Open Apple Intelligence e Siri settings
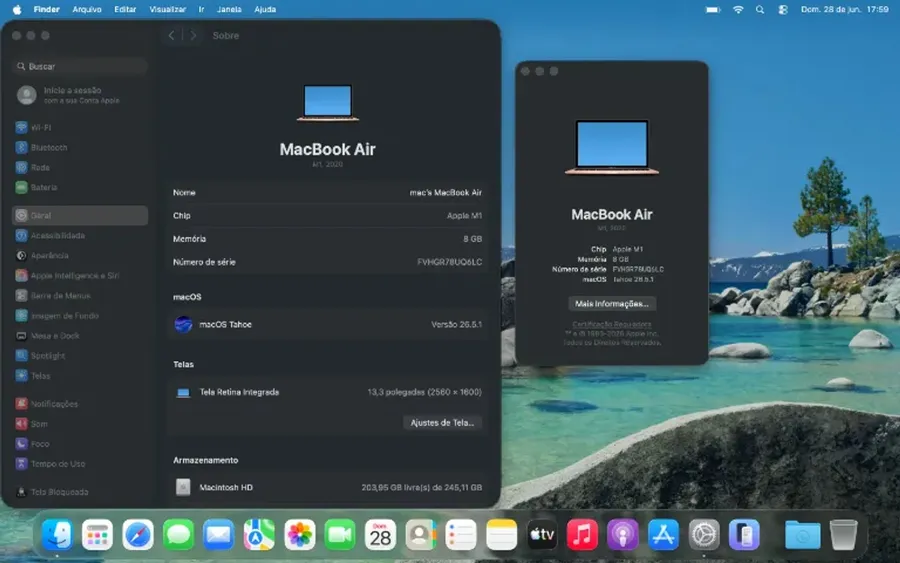Viewport: 900px width, 563px height. (x=80, y=275)
